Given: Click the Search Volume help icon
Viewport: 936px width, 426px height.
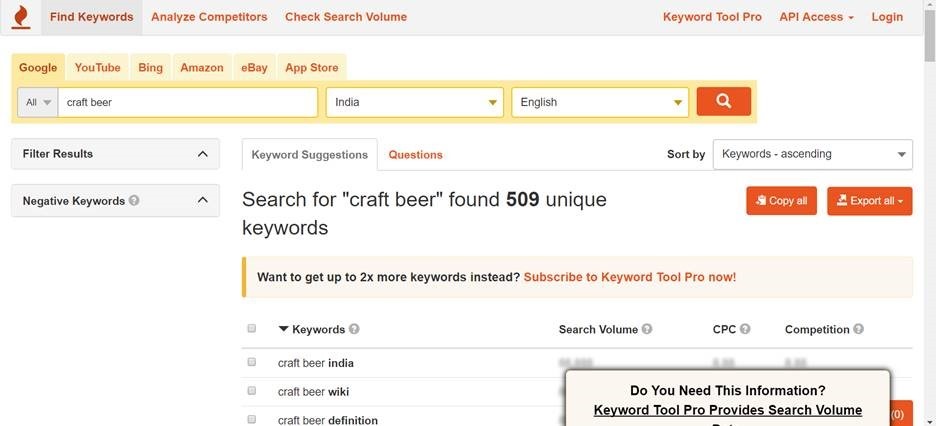Looking at the screenshot, I should coord(647,329).
